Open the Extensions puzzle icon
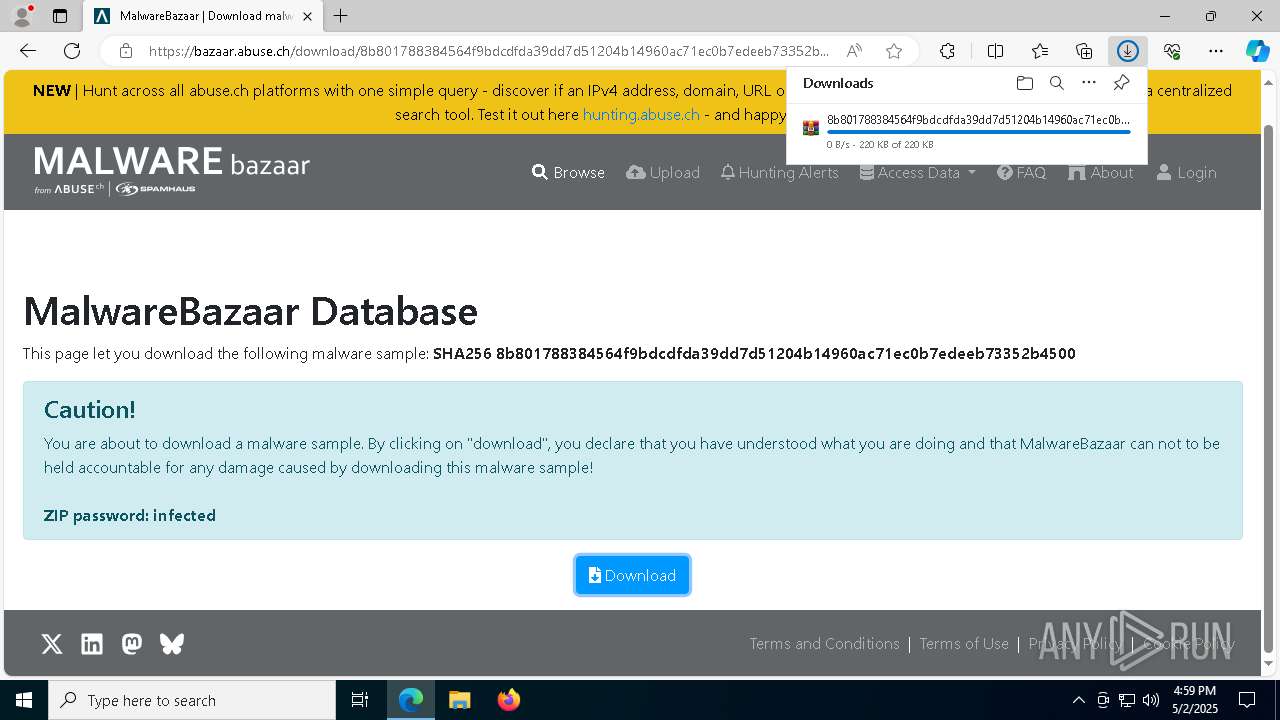Viewport: 1280px width, 720px height. pos(947,51)
